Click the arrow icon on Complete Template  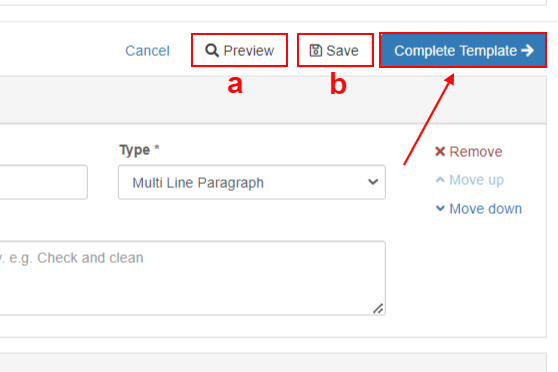pos(527,50)
